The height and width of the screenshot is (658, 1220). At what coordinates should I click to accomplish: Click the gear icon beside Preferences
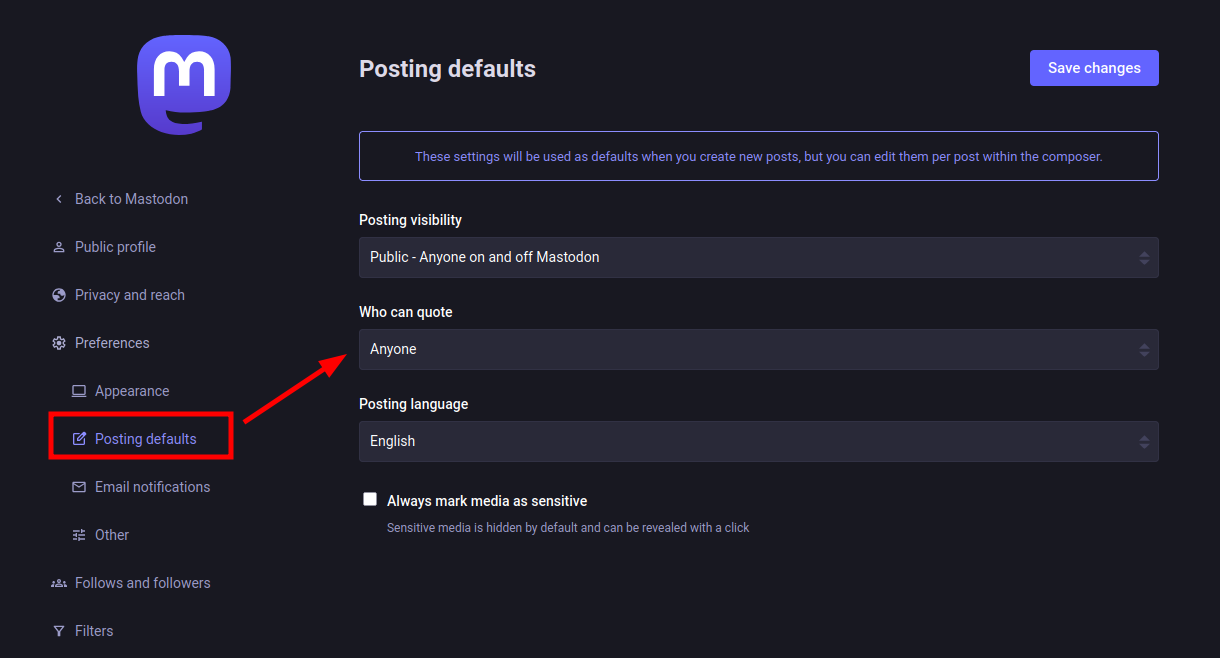click(x=59, y=343)
